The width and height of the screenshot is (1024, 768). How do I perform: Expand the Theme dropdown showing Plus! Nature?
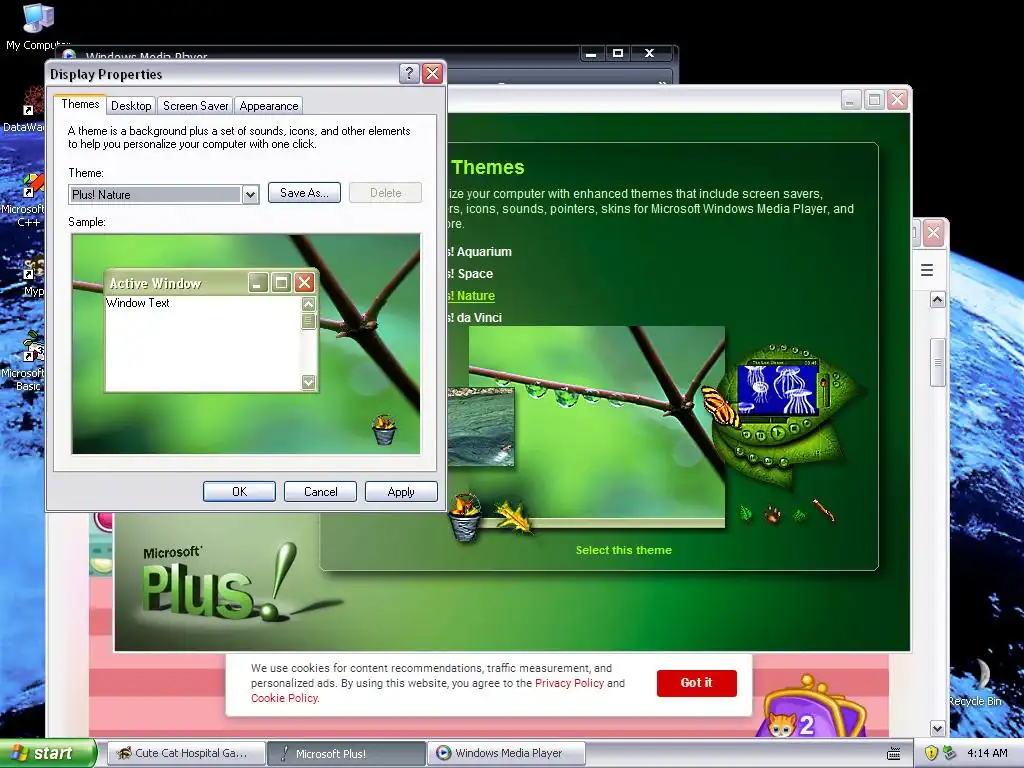click(x=250, y=195)
